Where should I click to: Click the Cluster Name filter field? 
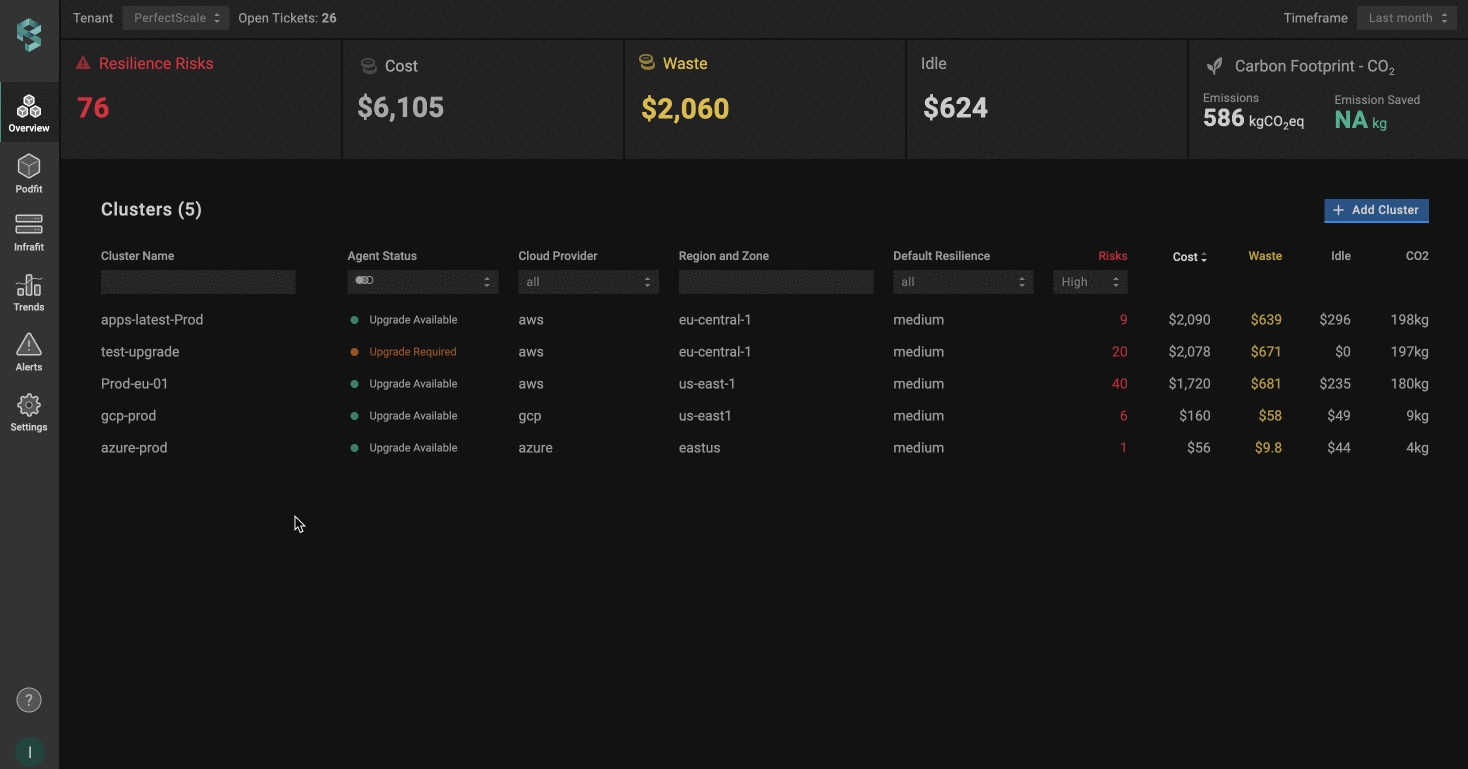[x=198, y=282]
